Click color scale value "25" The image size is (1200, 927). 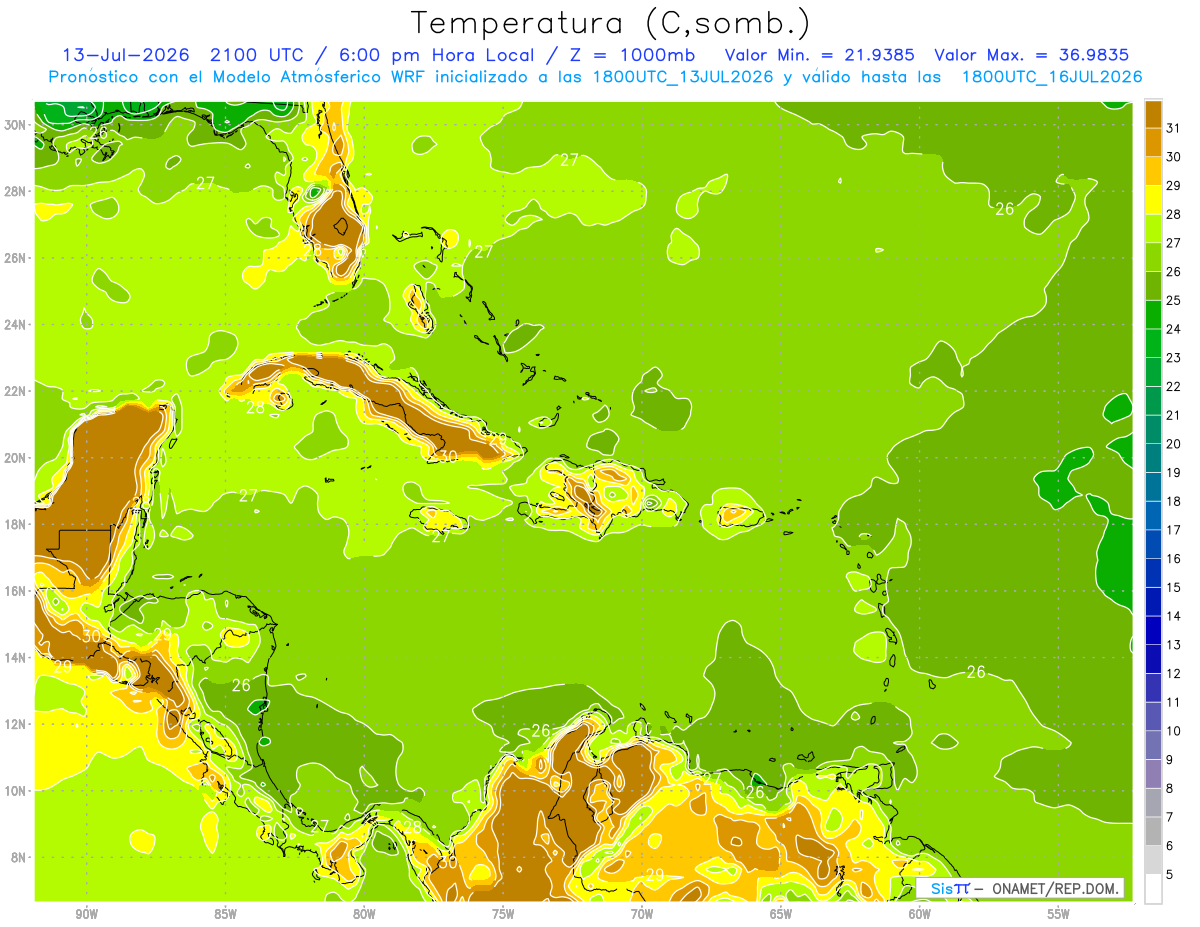[x=1174, y=300]
